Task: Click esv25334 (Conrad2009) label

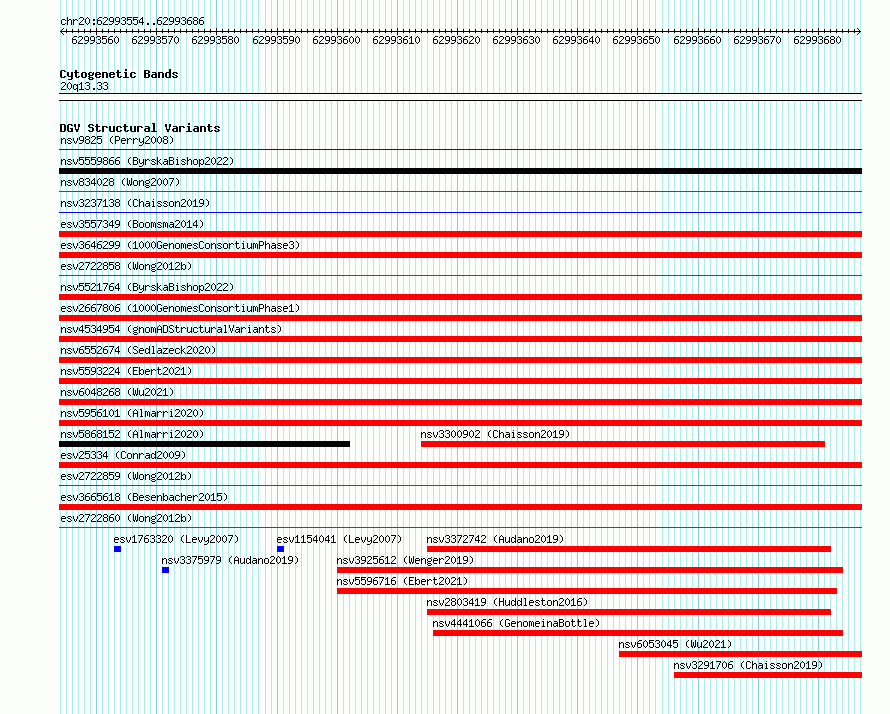Action: tap(123, 455)
